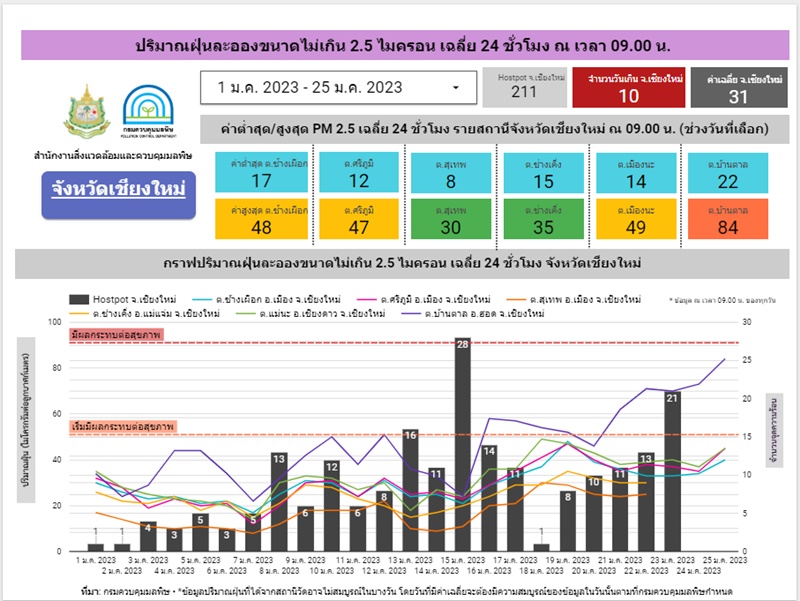Select the ต.สุเทพ minimum card showing 8

click(449, 172)
